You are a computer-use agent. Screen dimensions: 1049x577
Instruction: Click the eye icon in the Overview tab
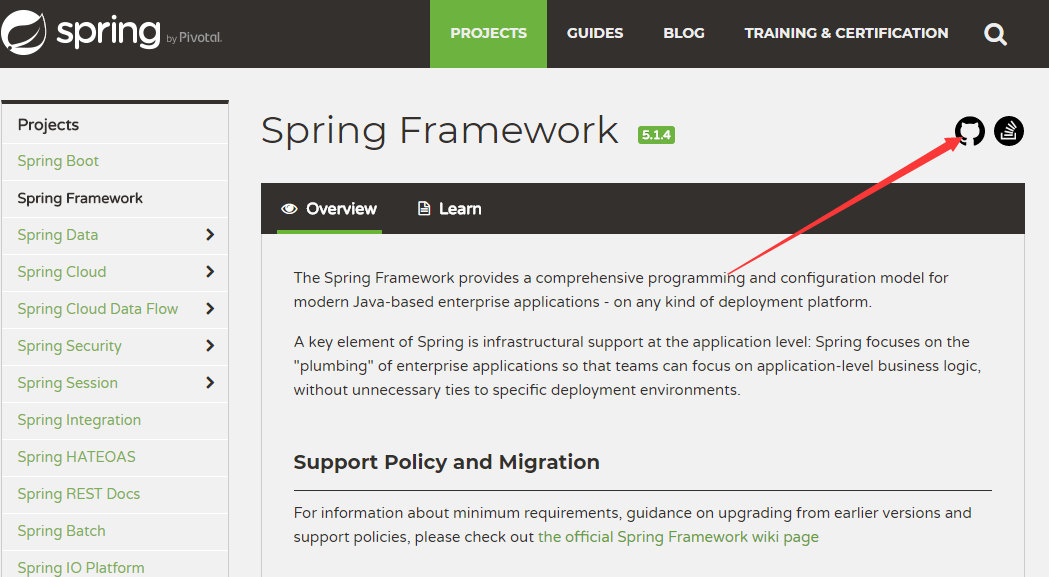[289, 209]
